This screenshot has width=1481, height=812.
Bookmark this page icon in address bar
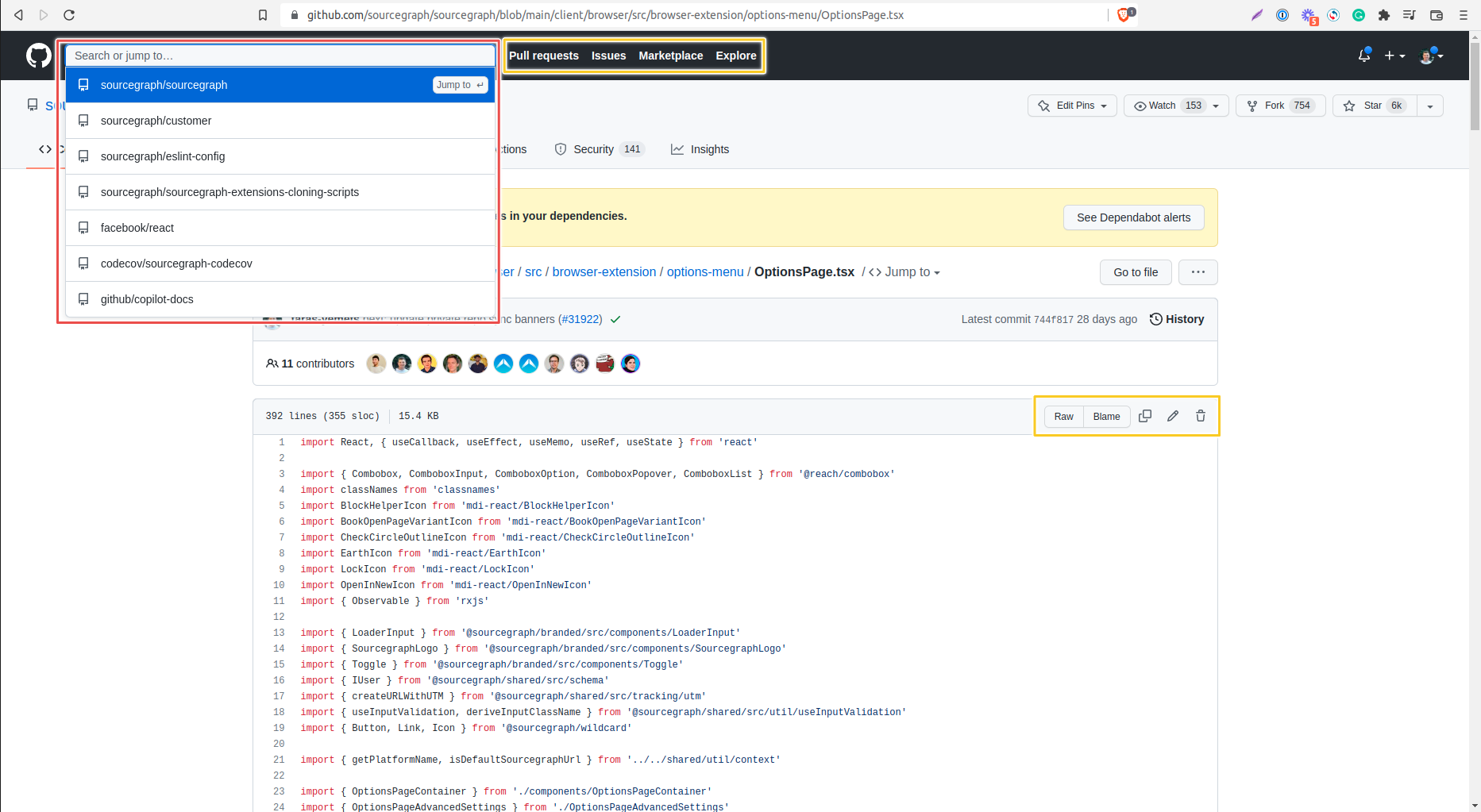(263, 15)
